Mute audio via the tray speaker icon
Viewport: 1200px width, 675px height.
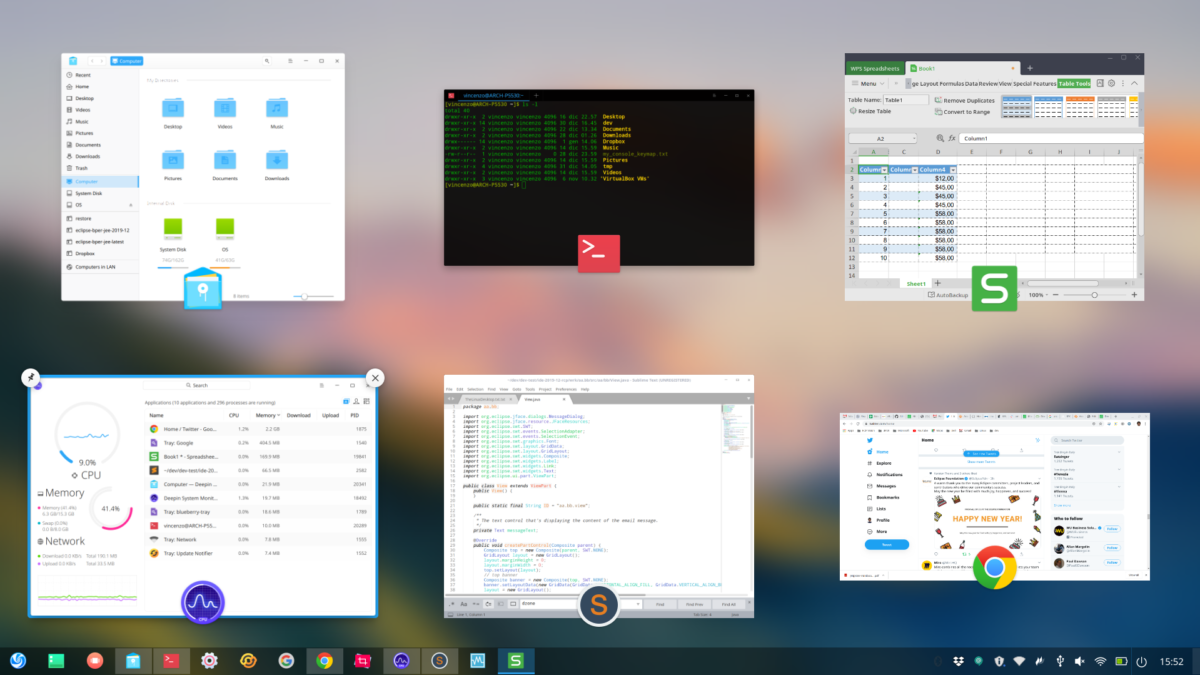tap(1081, 660)
